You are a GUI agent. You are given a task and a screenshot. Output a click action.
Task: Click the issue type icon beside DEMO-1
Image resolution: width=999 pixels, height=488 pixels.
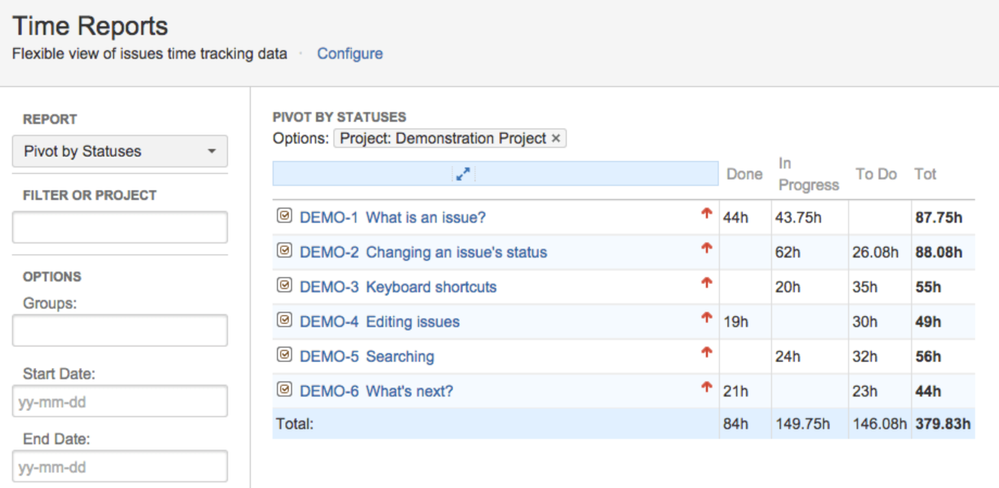coord(284,216)
